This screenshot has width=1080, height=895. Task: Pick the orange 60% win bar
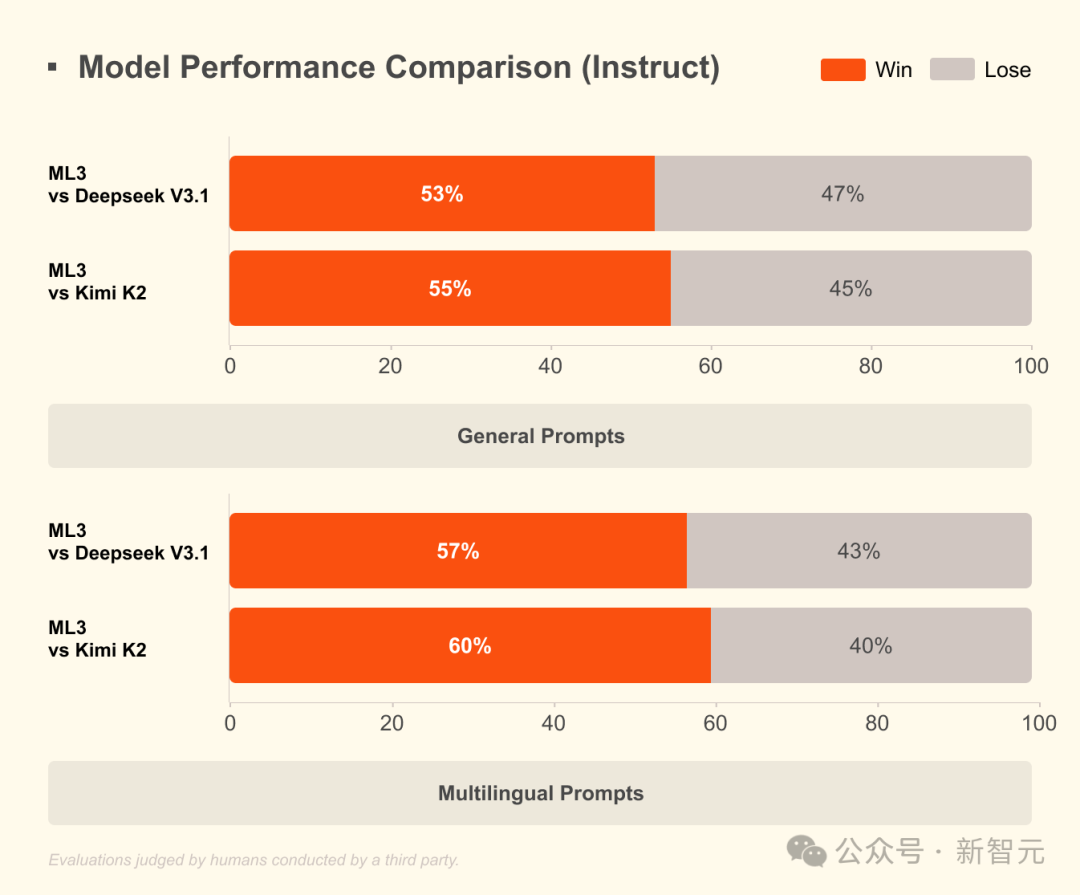click(x=469, y=646)
